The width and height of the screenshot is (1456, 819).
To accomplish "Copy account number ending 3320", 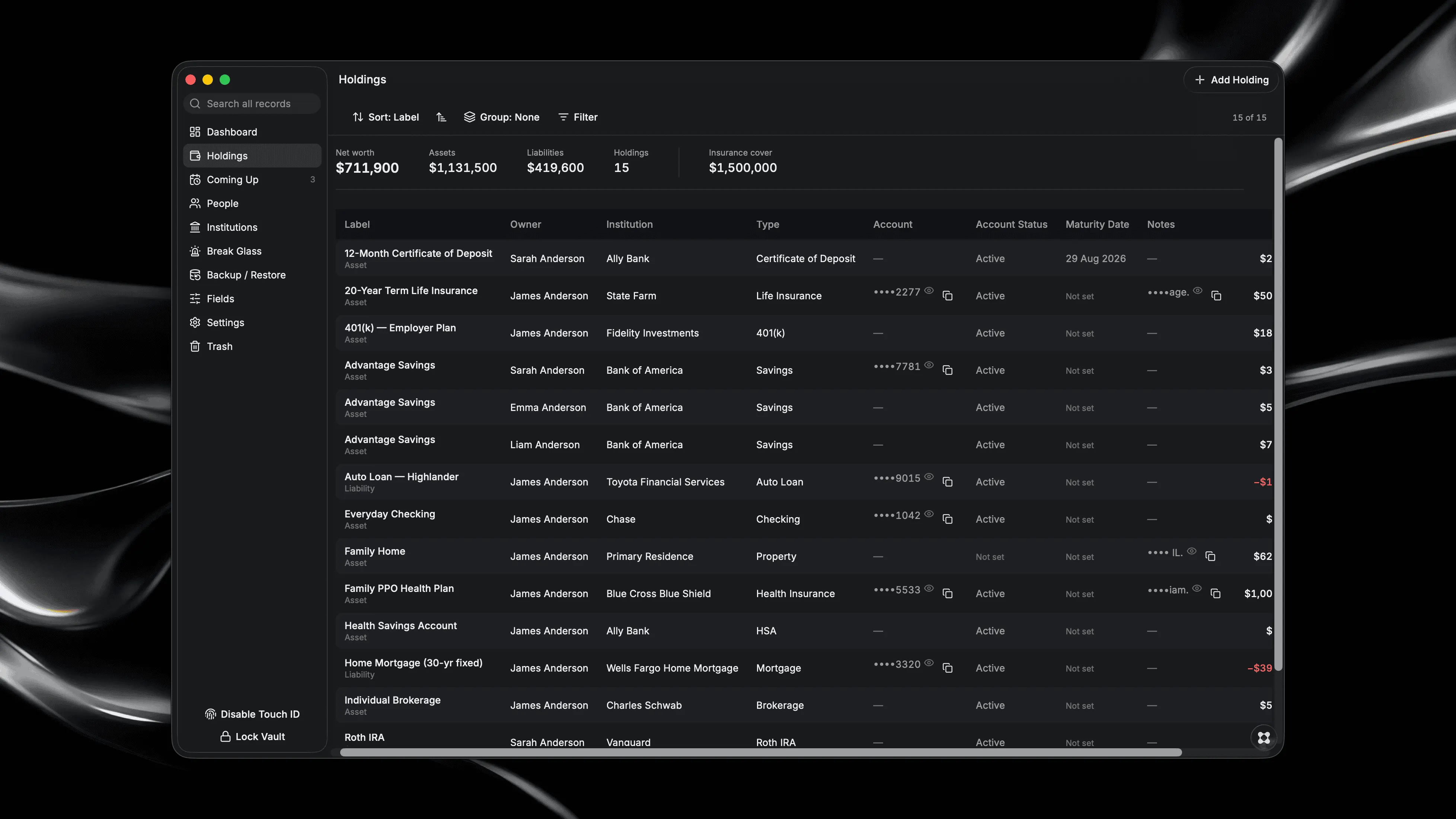I will (x=948, y=668).
